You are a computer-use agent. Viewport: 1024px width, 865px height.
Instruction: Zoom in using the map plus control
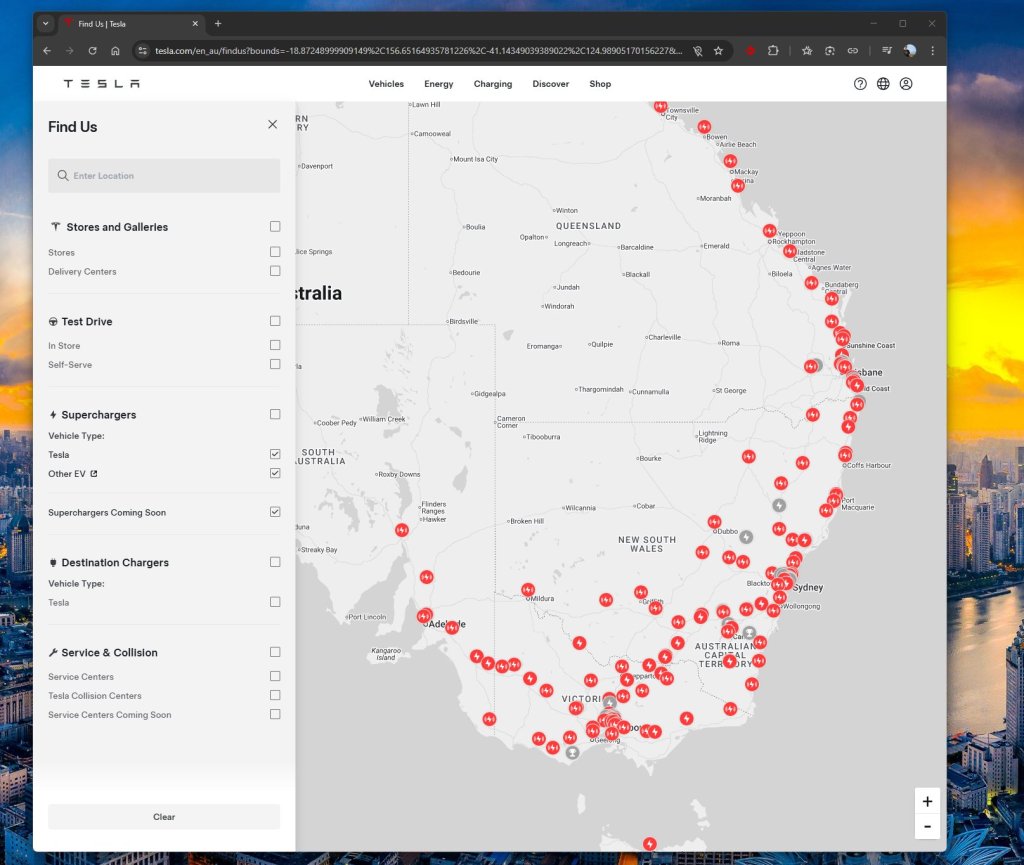click(927, 801)
